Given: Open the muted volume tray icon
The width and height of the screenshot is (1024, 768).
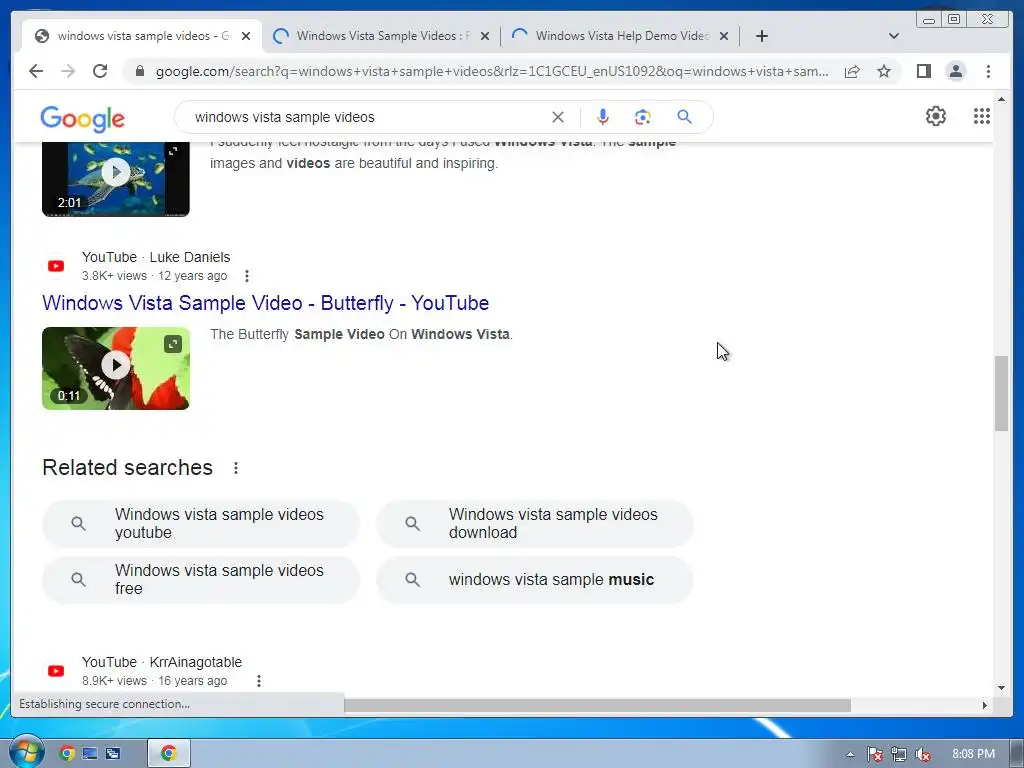Looking at the screenshot, I should point(923,754).
